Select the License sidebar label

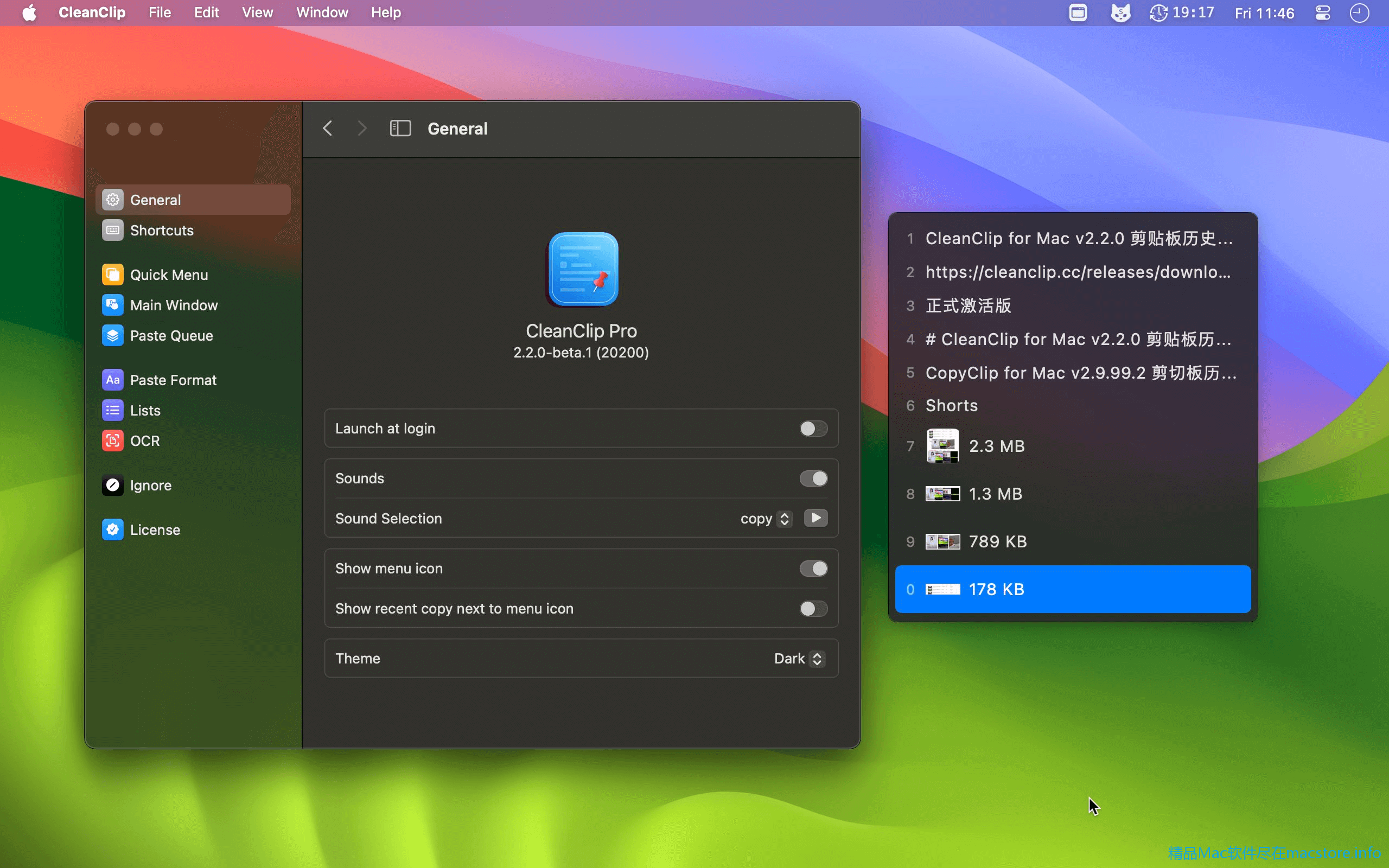[x=155, y=529]
